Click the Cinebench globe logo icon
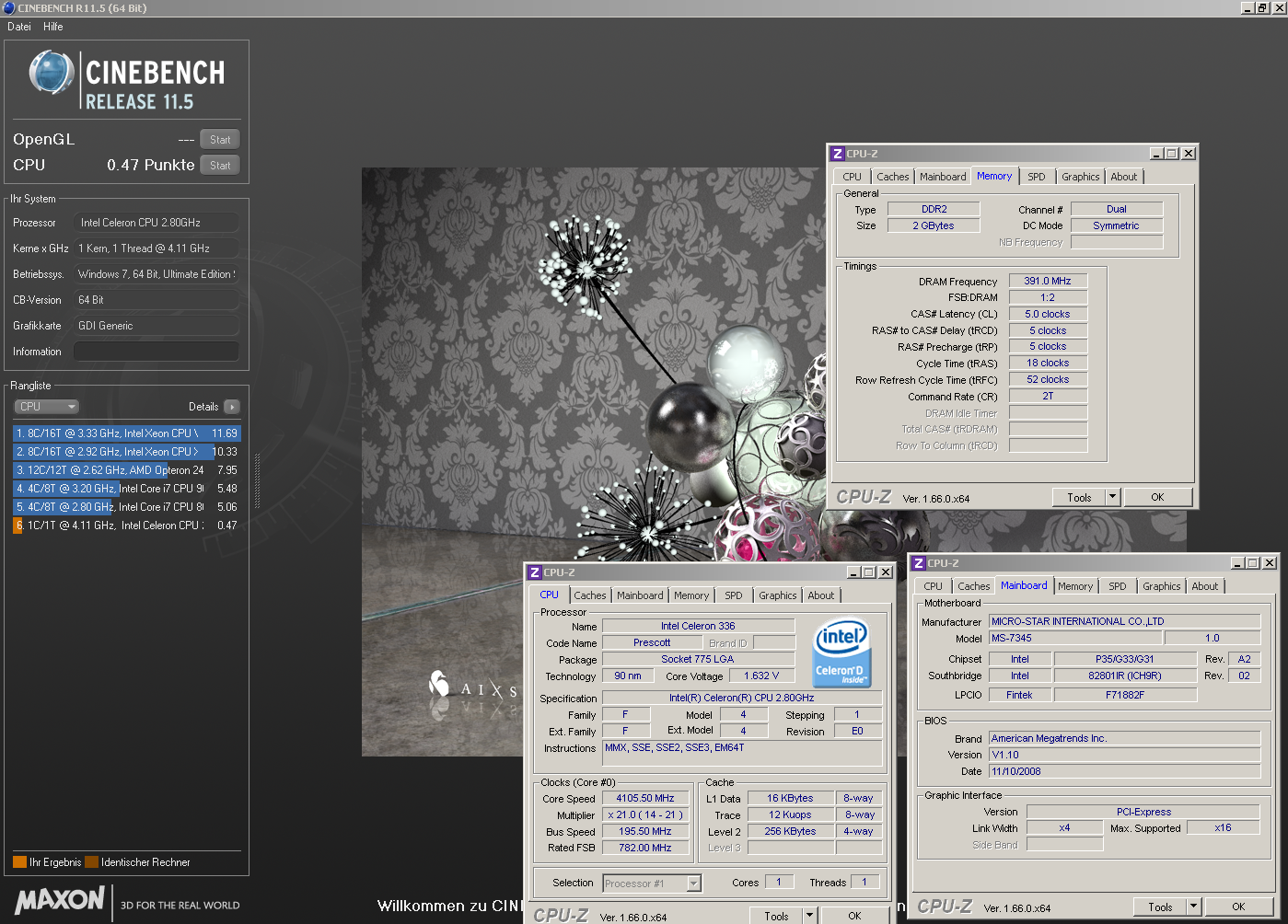 (51, 73)
